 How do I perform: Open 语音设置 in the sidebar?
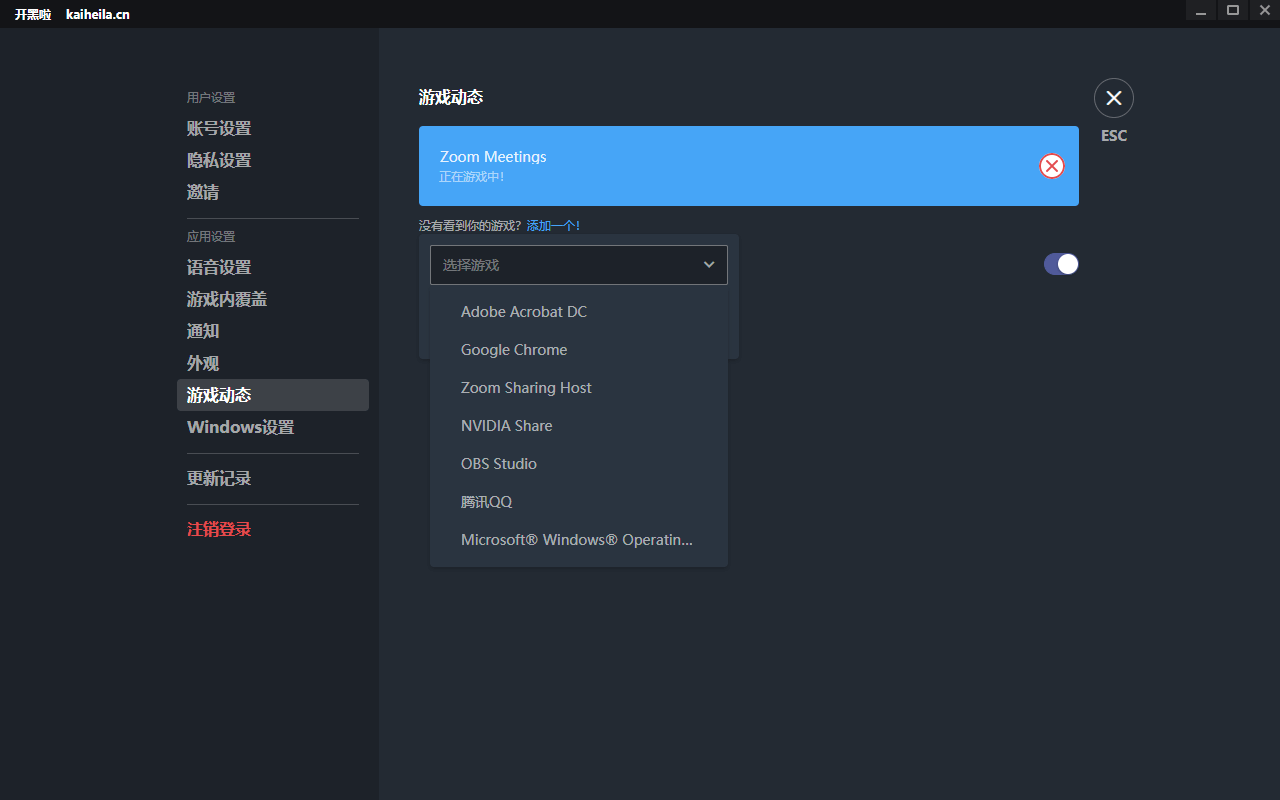219,268
